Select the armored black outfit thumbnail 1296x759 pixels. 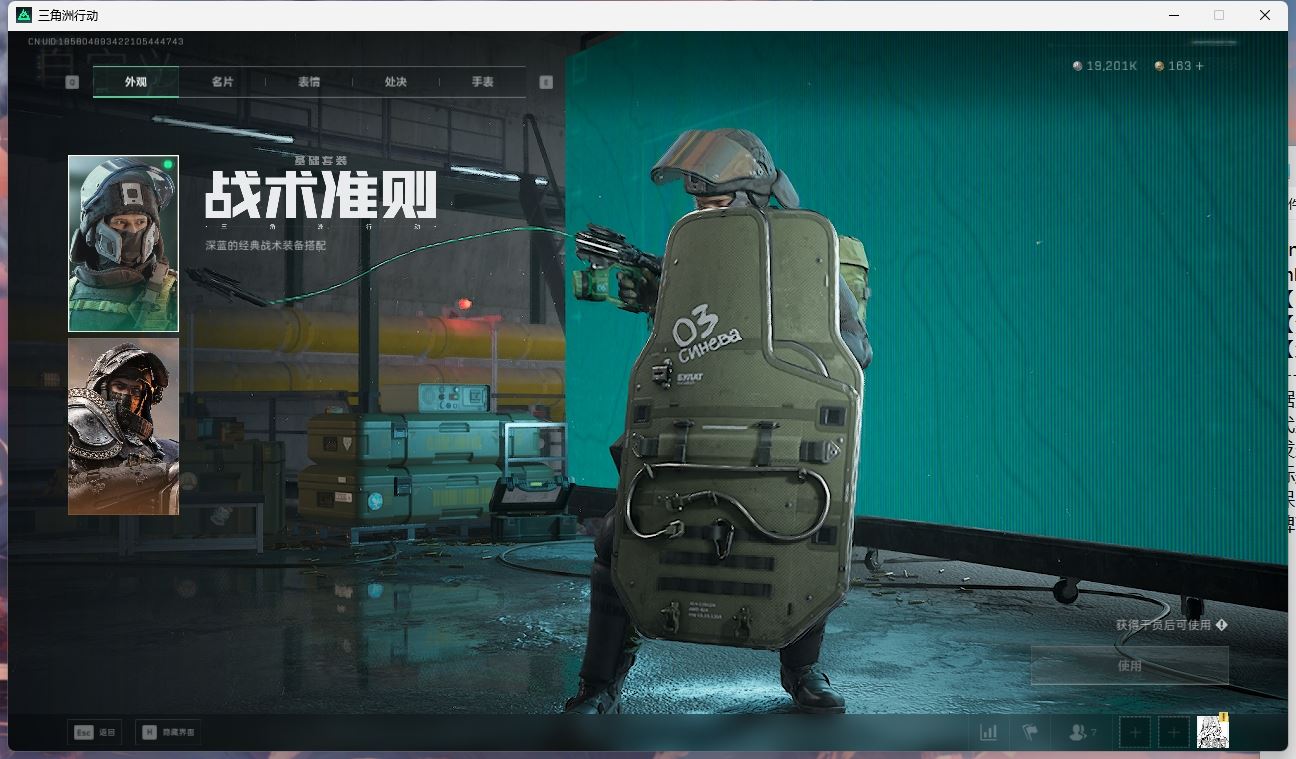(x=122, y=426)
